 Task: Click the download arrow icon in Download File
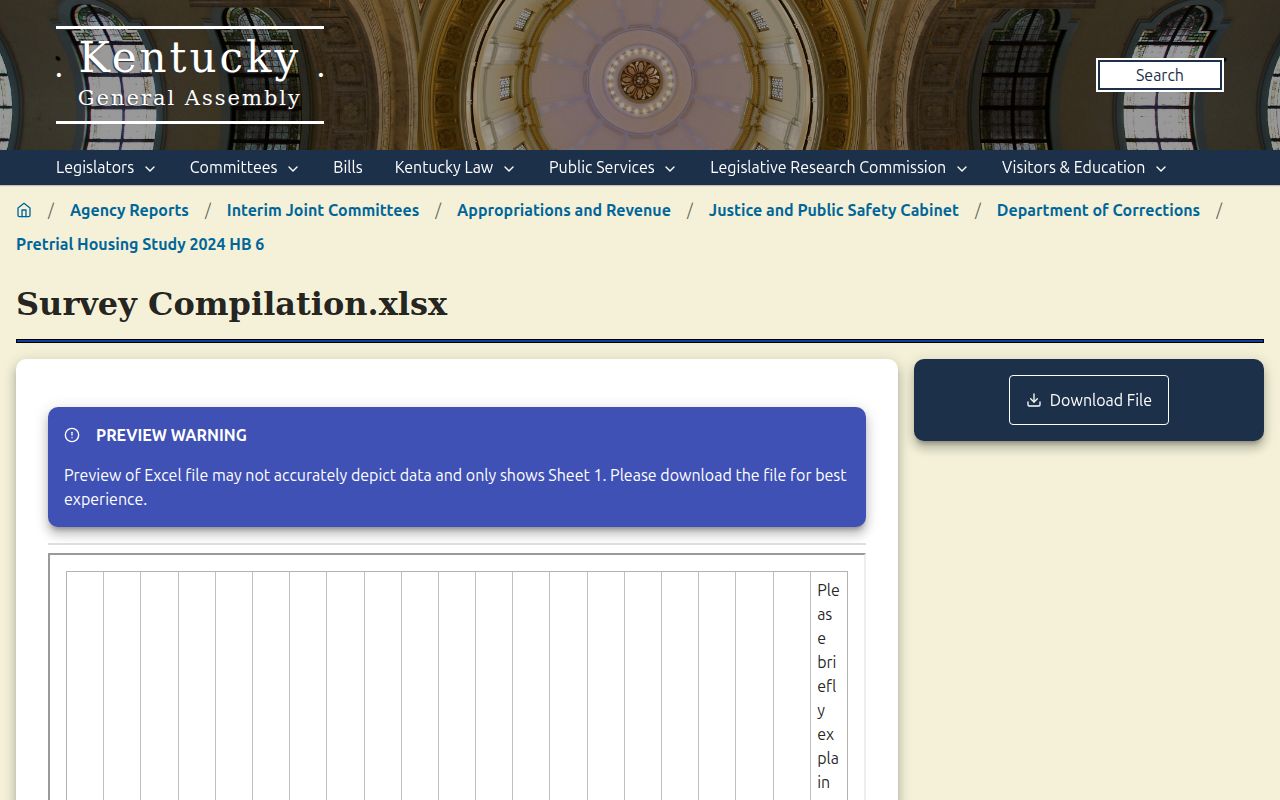pyautogui.click(x=1034, y=400)
